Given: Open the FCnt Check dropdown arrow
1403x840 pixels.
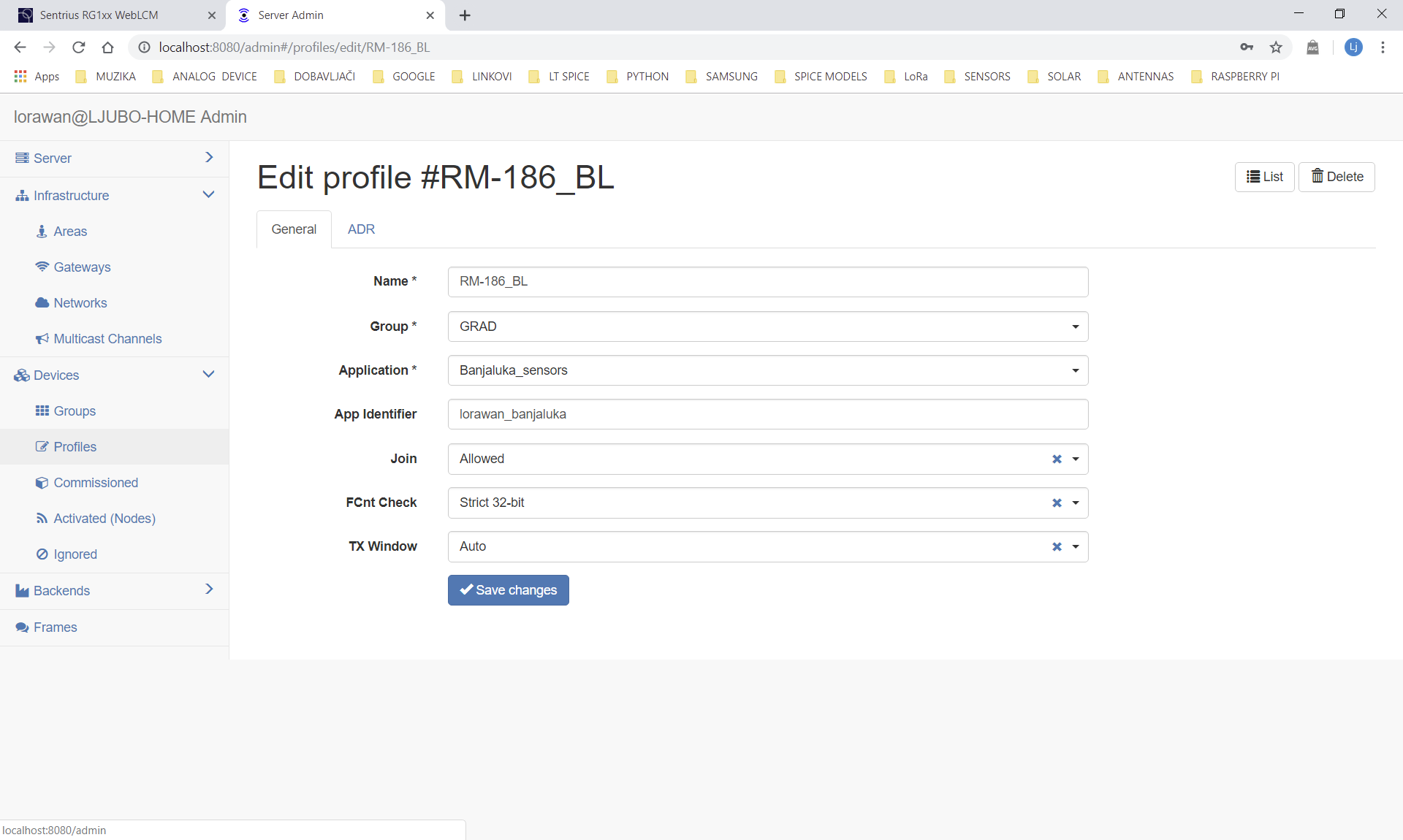Looking at the screenshot, I should pos(1076,503).
